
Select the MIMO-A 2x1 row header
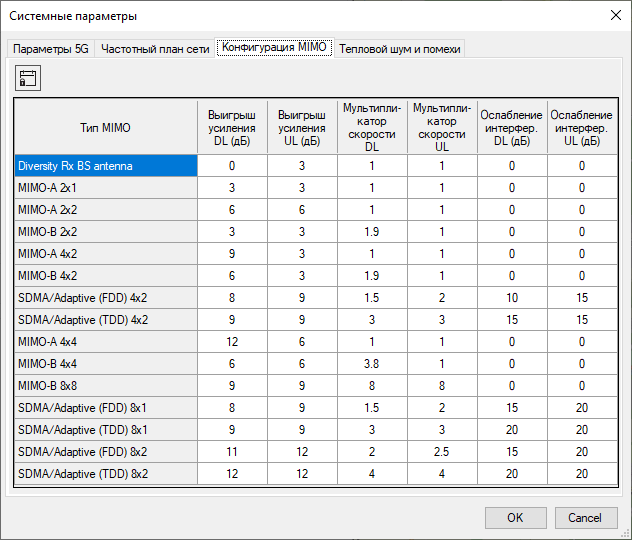pyautogui.click(x=106, y=188)
